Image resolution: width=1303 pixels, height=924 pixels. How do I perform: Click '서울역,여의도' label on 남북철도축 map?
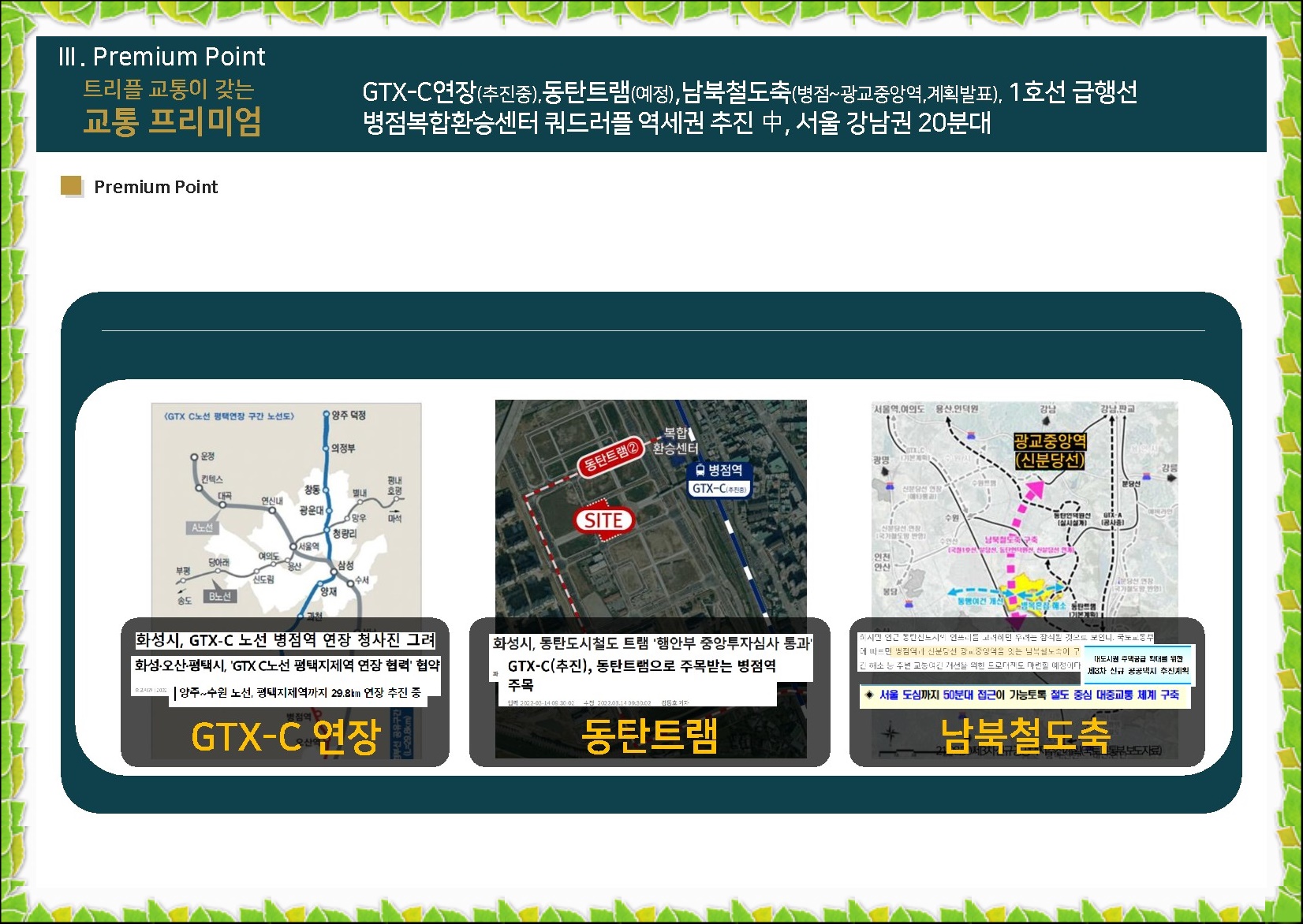coord(899,408)
